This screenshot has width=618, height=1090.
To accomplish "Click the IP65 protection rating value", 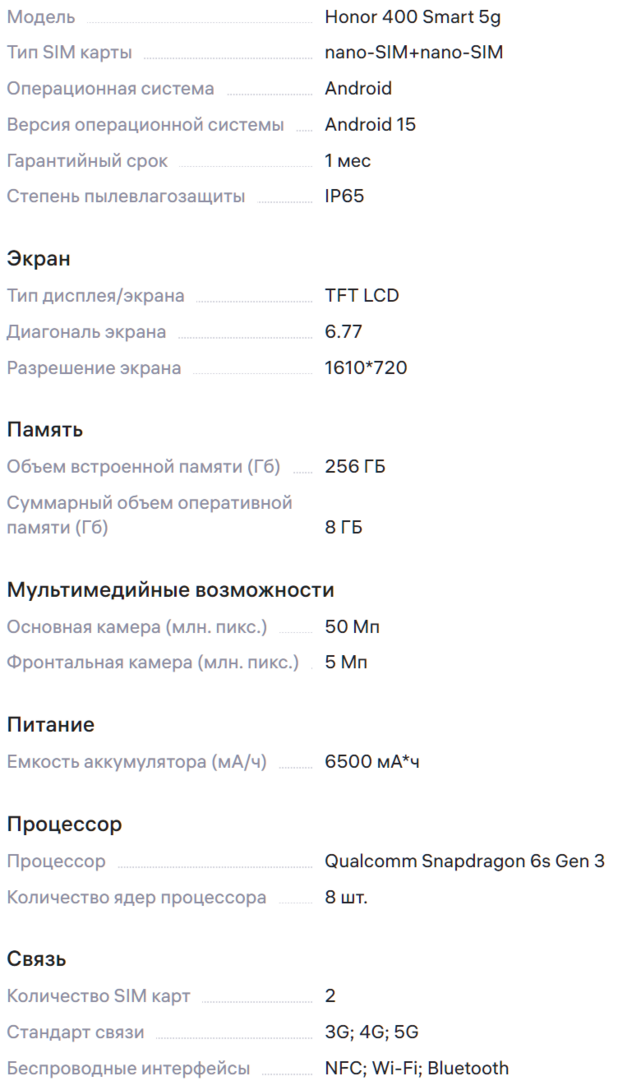I will point(344,197).
